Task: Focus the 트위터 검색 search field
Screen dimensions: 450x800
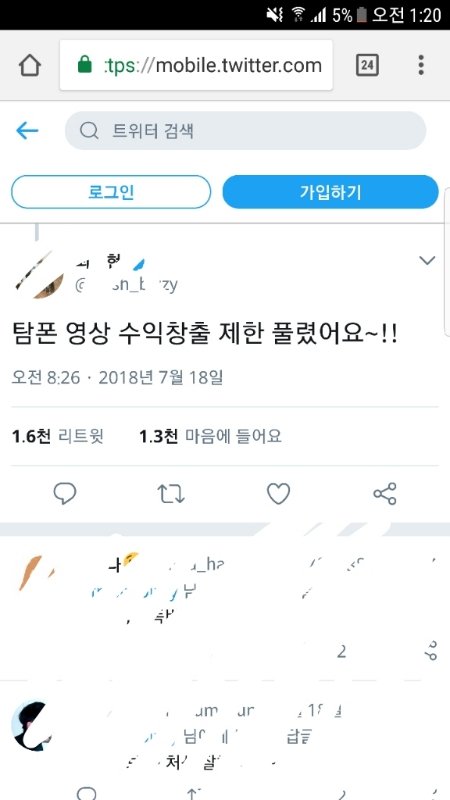Action: [x=245, y=131]
